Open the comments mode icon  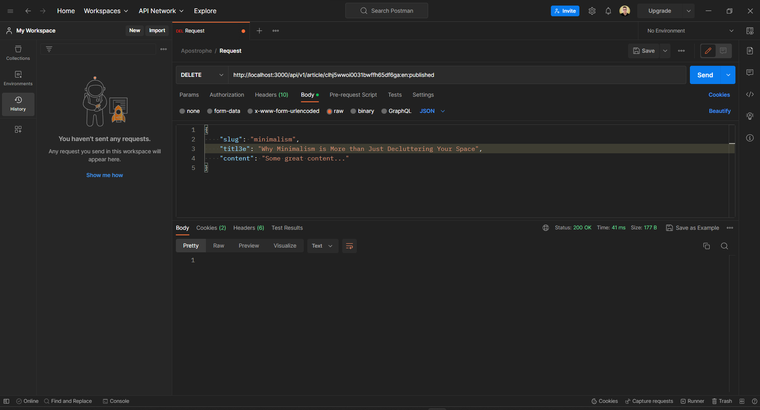723,51
